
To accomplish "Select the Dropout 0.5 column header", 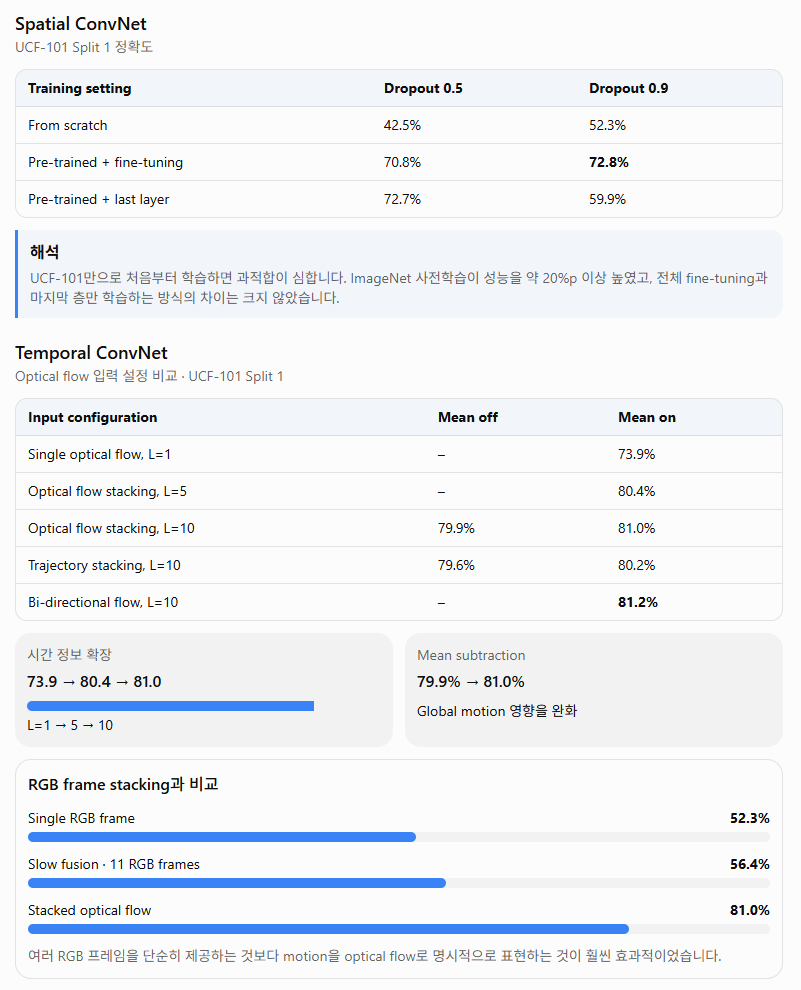I will 423,88.
